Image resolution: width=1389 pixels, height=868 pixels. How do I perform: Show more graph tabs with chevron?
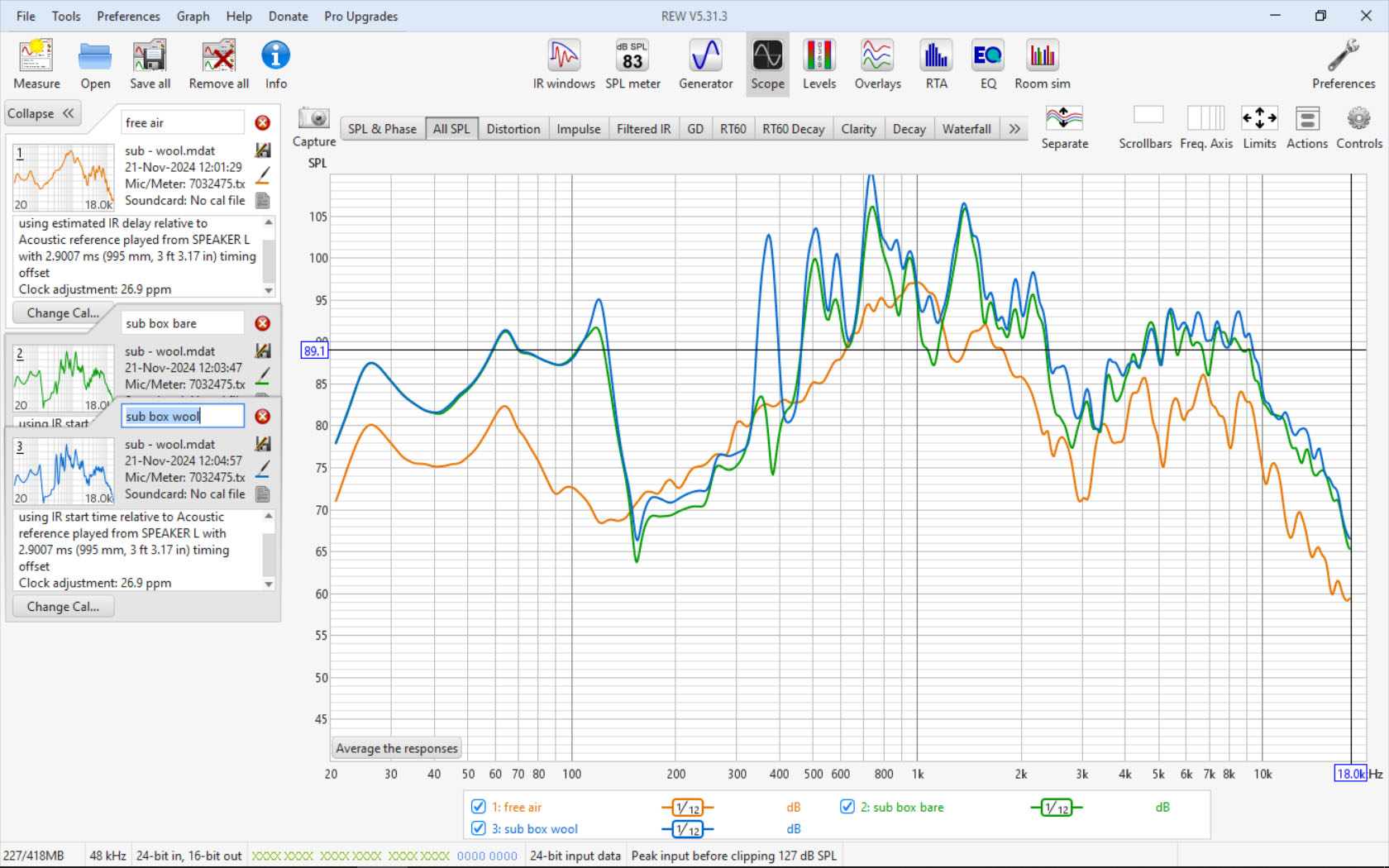pyautogui.click(x=1014, y=129)
